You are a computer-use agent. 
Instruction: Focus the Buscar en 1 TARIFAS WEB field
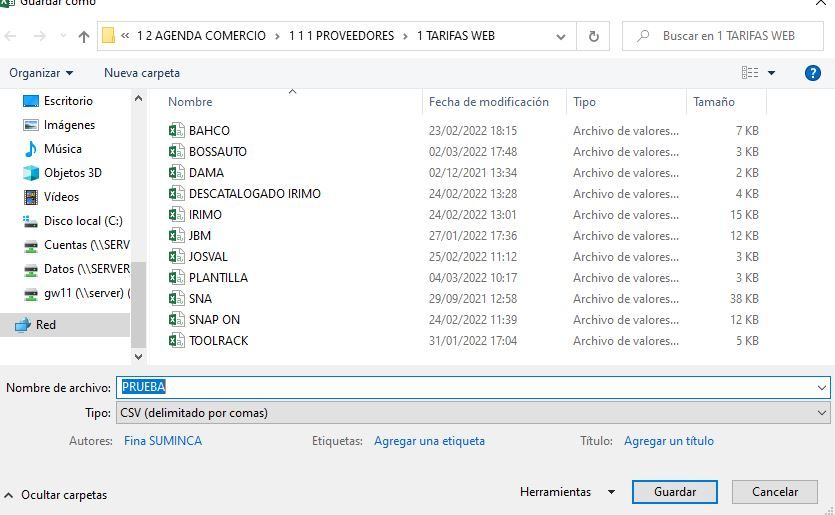coord(723,36)
